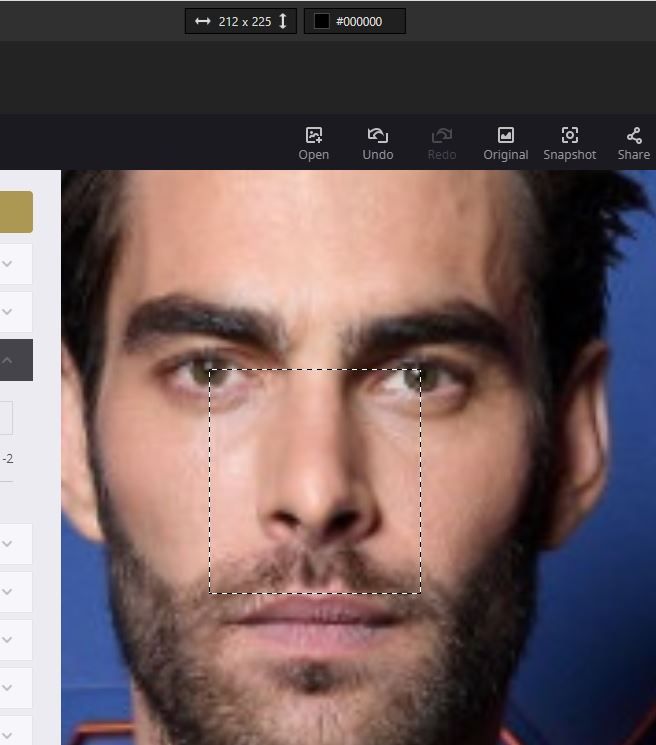The height and width of the screenshot is (745, 656).
Task: Expand the fourth collapsed section below -2
Action: pyautogui.click(x=8, y=688)
